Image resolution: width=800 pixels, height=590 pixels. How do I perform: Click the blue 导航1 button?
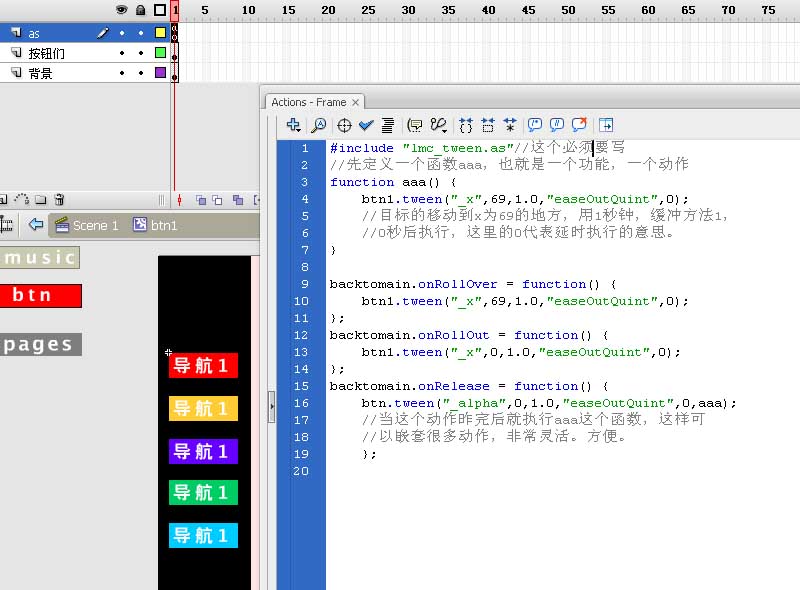tap(203, 535)
